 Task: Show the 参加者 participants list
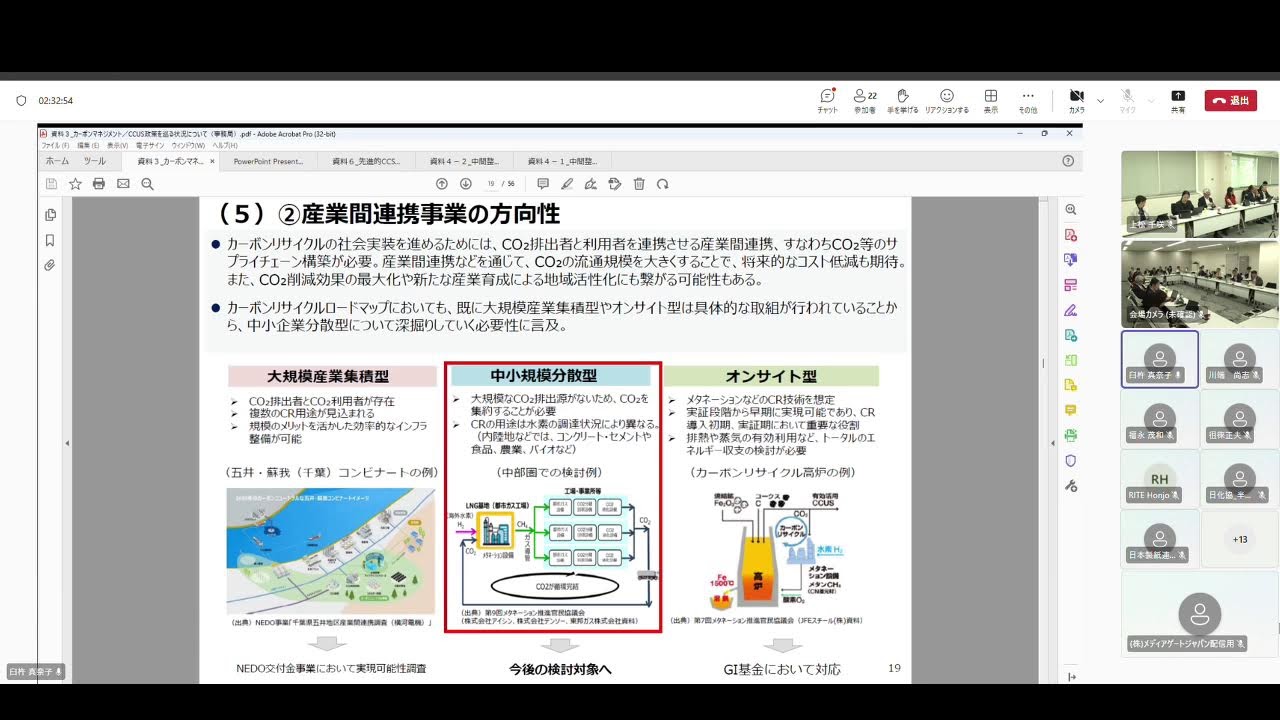pyautogui.click(x=864, y=100)
